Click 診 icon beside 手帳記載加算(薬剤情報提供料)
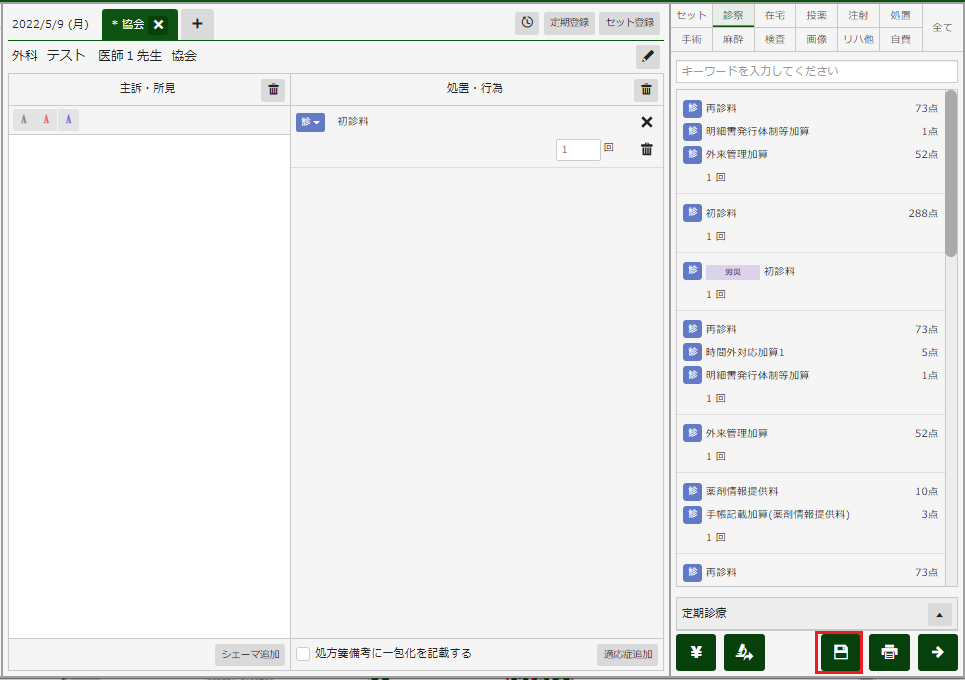This screenshot has height=680, width=965. tap(692, 514)
